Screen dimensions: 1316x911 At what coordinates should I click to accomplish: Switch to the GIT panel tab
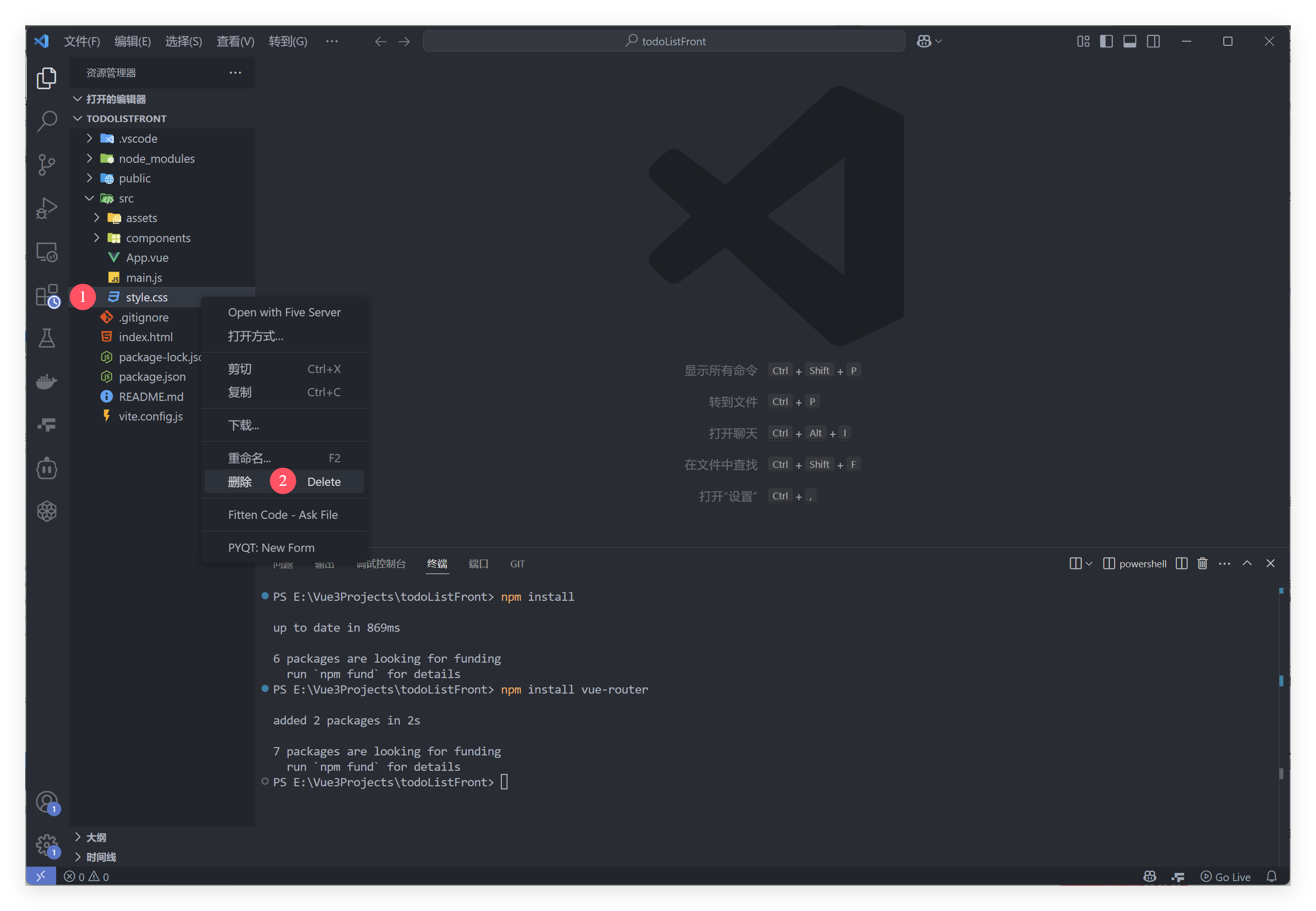pos(517,563)
